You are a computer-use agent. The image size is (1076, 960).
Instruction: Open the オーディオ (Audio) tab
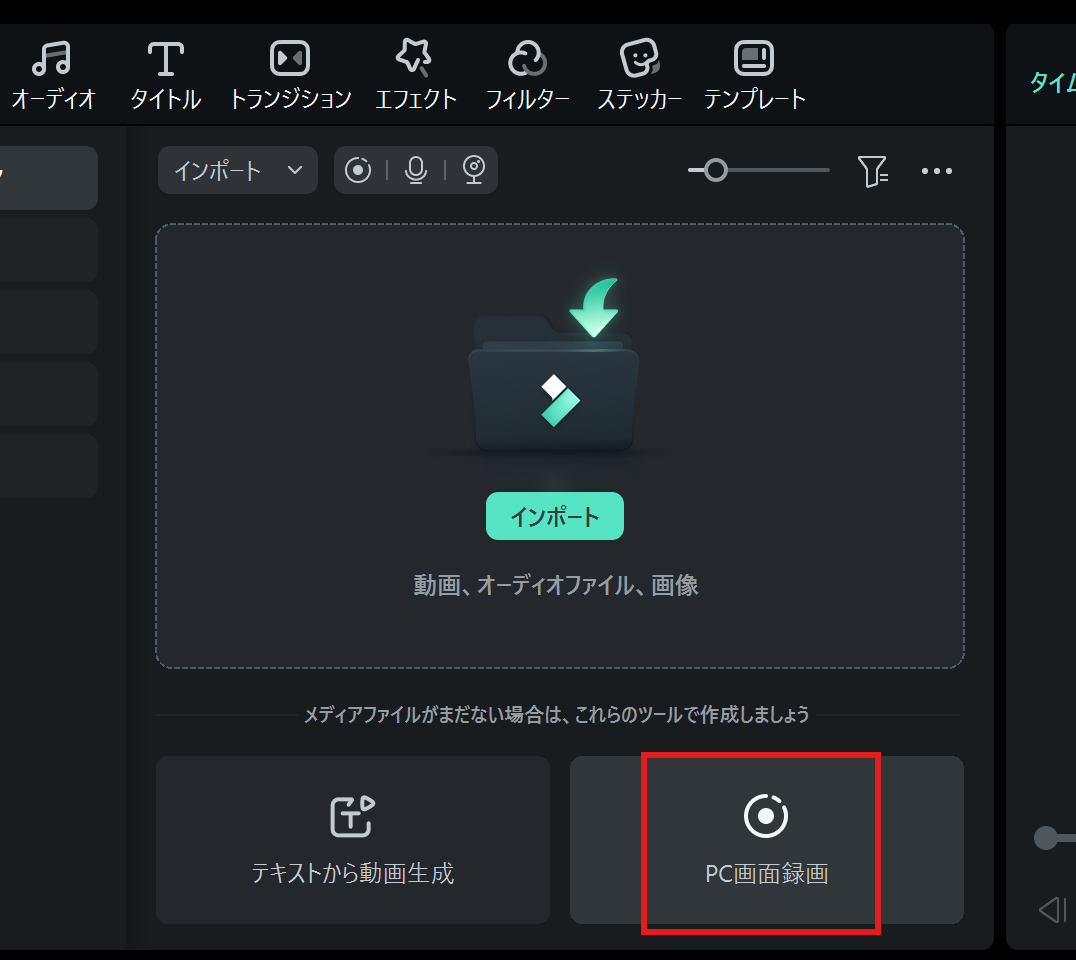[53, 75]
